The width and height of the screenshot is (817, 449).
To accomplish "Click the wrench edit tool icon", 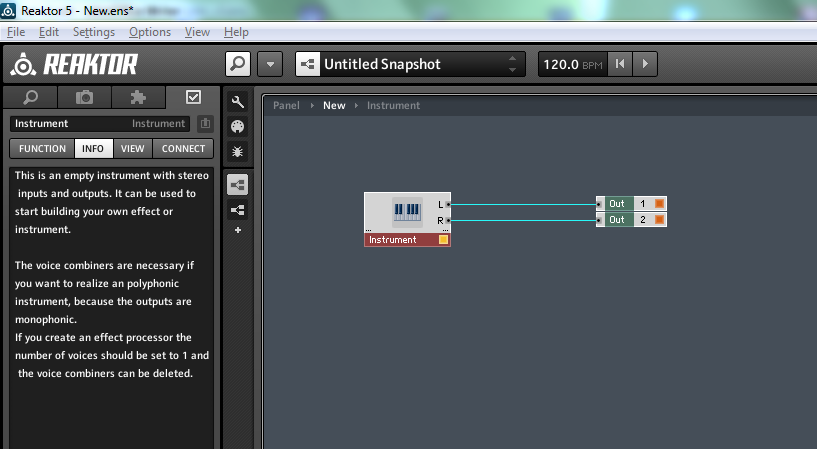I will coord(238,102).
